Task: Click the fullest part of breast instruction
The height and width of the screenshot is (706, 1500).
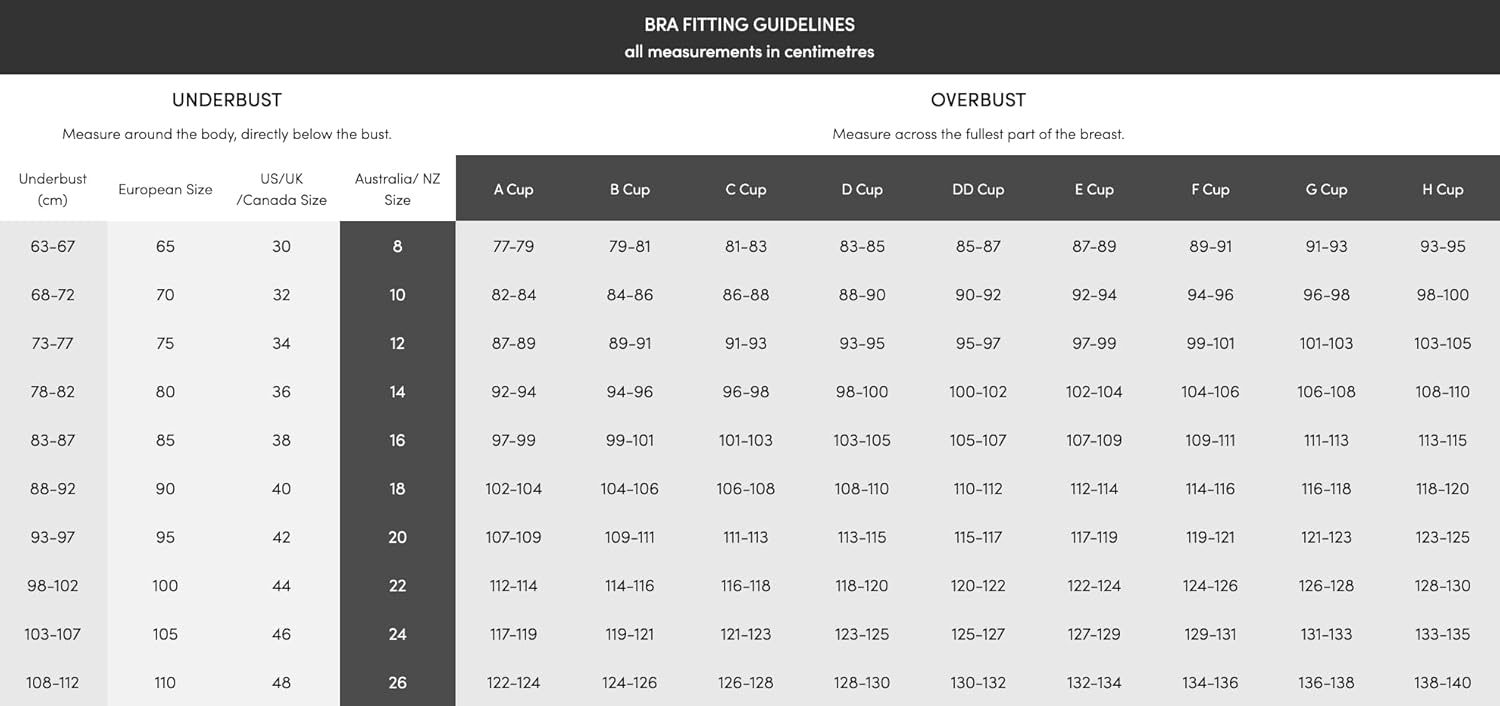Action: pyautogui.click(x=978, y=134)
